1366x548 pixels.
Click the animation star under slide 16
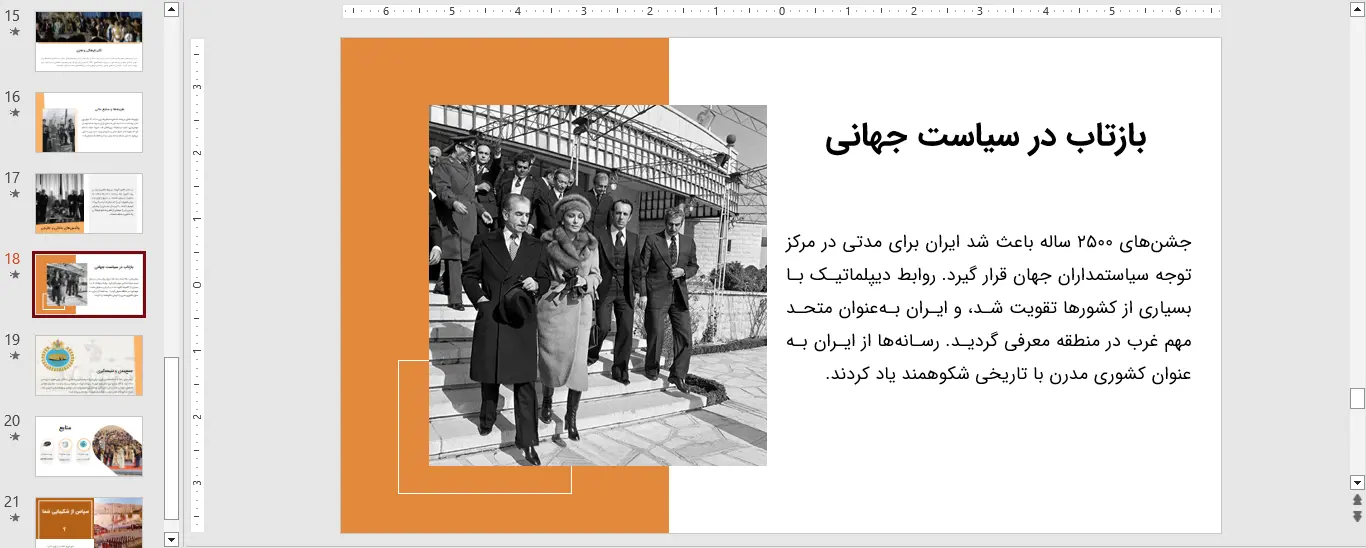[x=14, y=113]
